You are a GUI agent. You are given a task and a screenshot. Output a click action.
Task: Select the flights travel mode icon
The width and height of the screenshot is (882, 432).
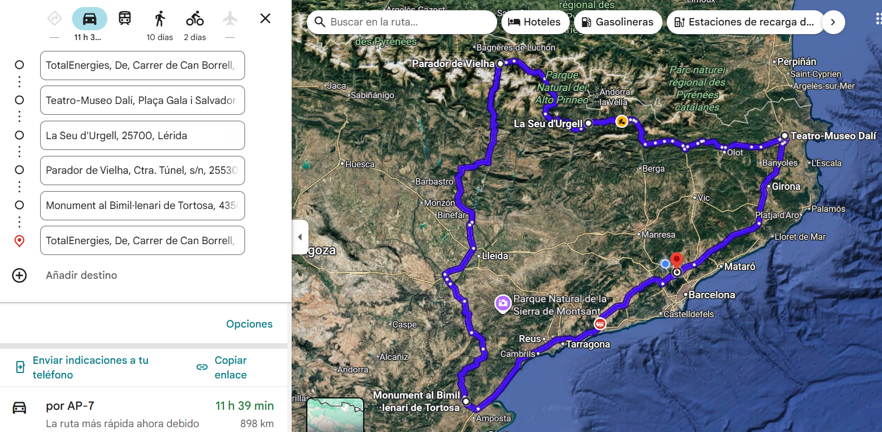230,19
